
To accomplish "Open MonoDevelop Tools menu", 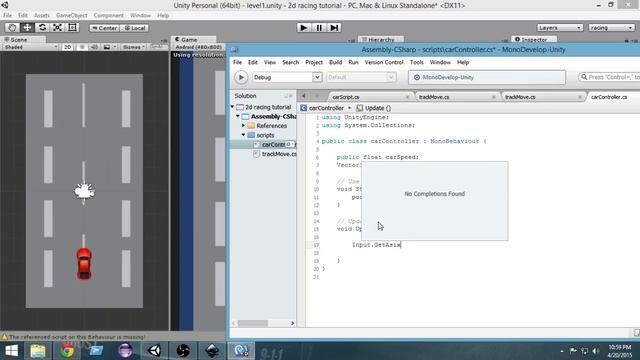I will coord(417,62).
